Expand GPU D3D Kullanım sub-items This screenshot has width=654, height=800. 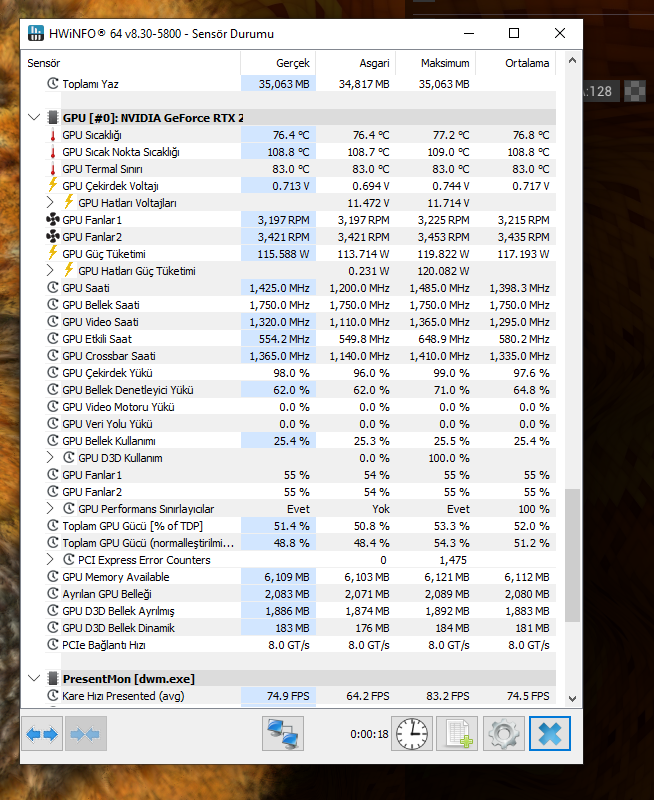point(50,458)
